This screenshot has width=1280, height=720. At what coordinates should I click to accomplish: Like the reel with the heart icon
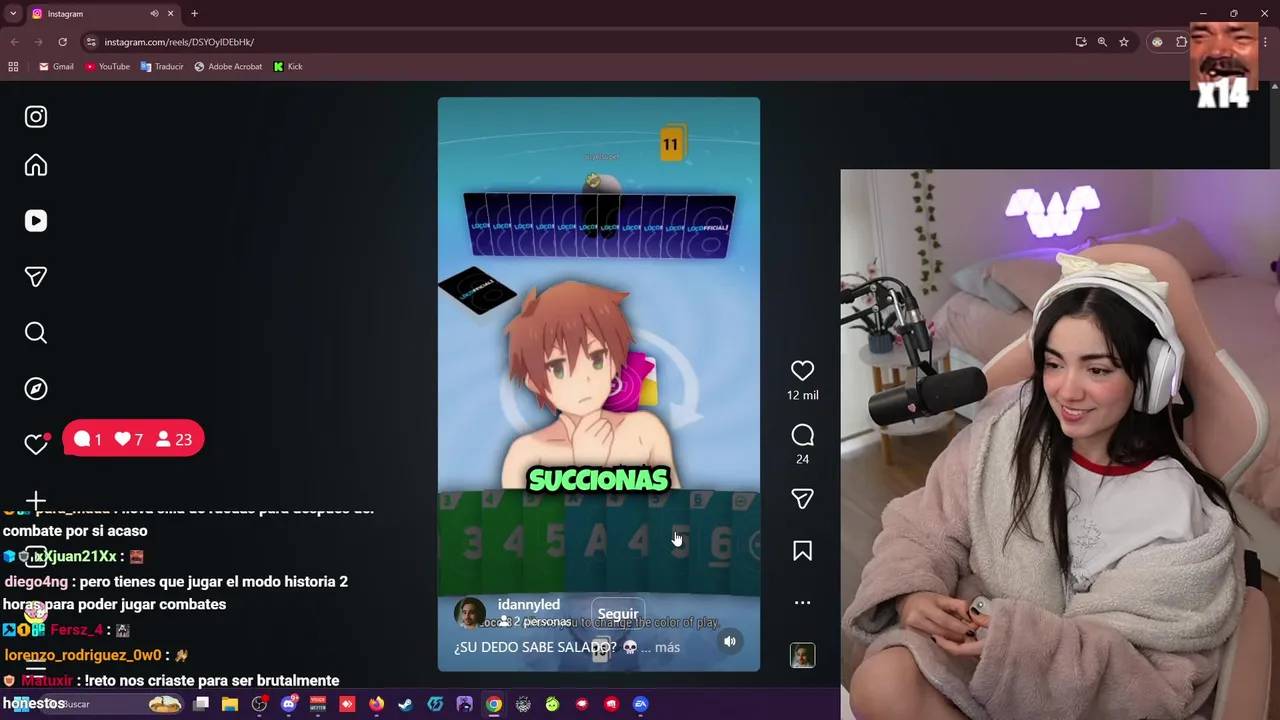[x=802, y=371]
